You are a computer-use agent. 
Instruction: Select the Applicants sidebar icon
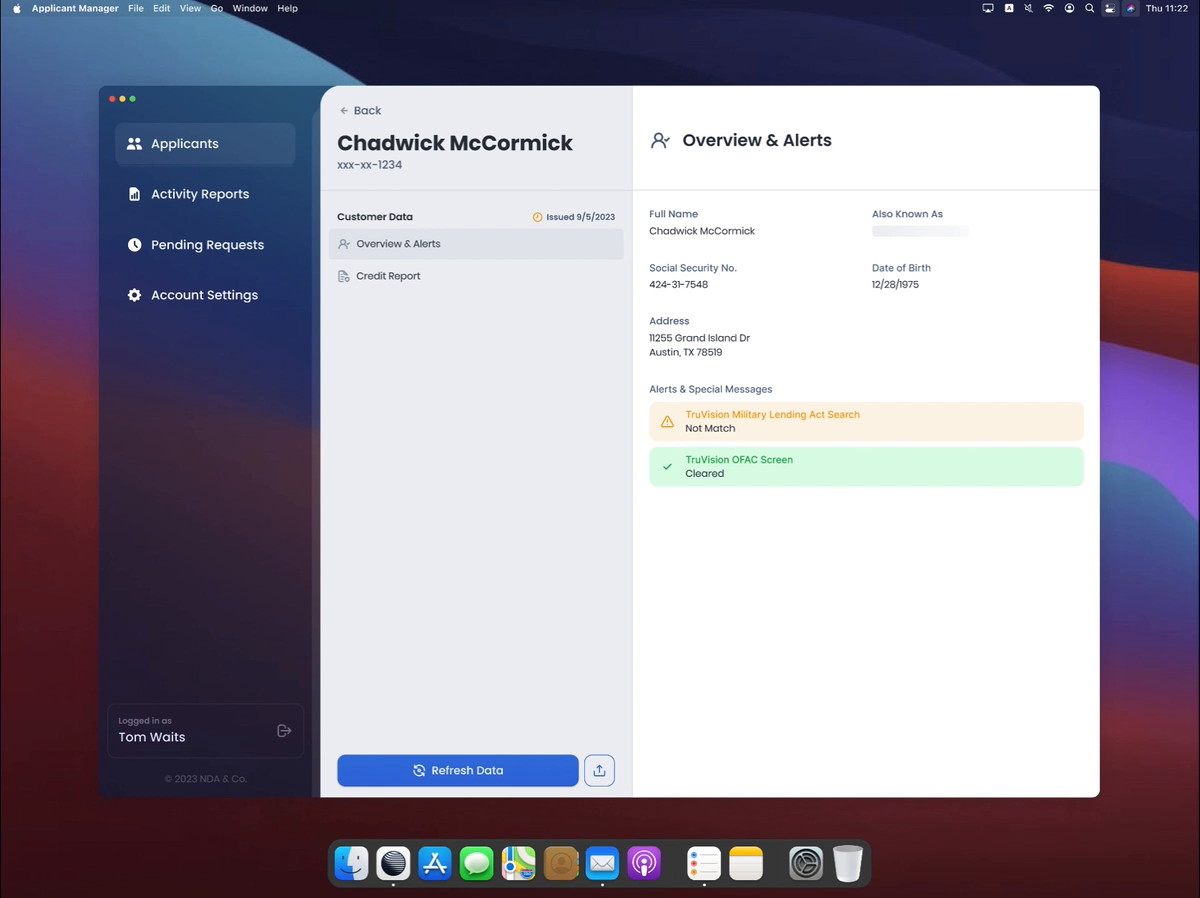(134, 143)
